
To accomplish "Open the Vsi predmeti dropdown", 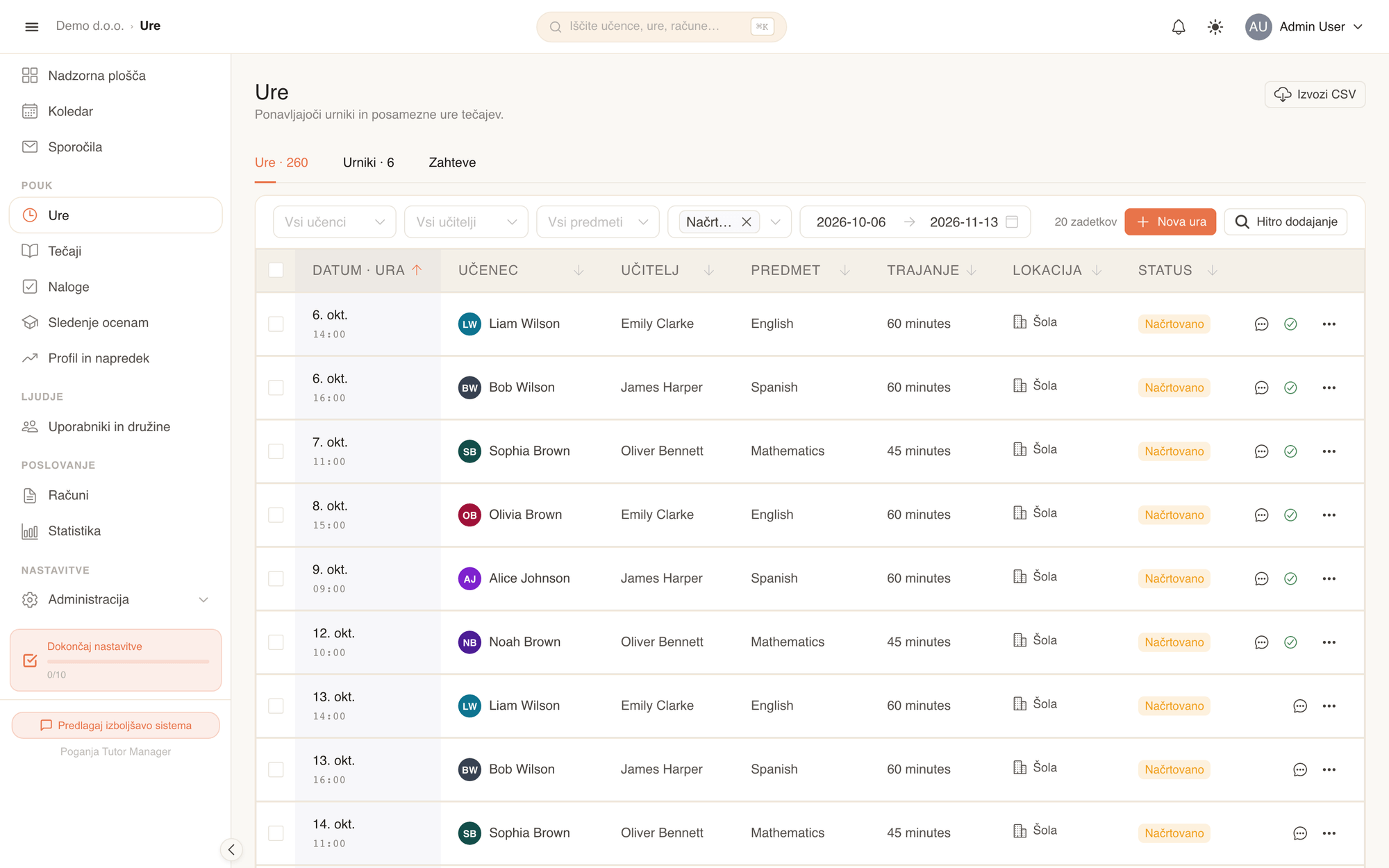I will 597,222.
